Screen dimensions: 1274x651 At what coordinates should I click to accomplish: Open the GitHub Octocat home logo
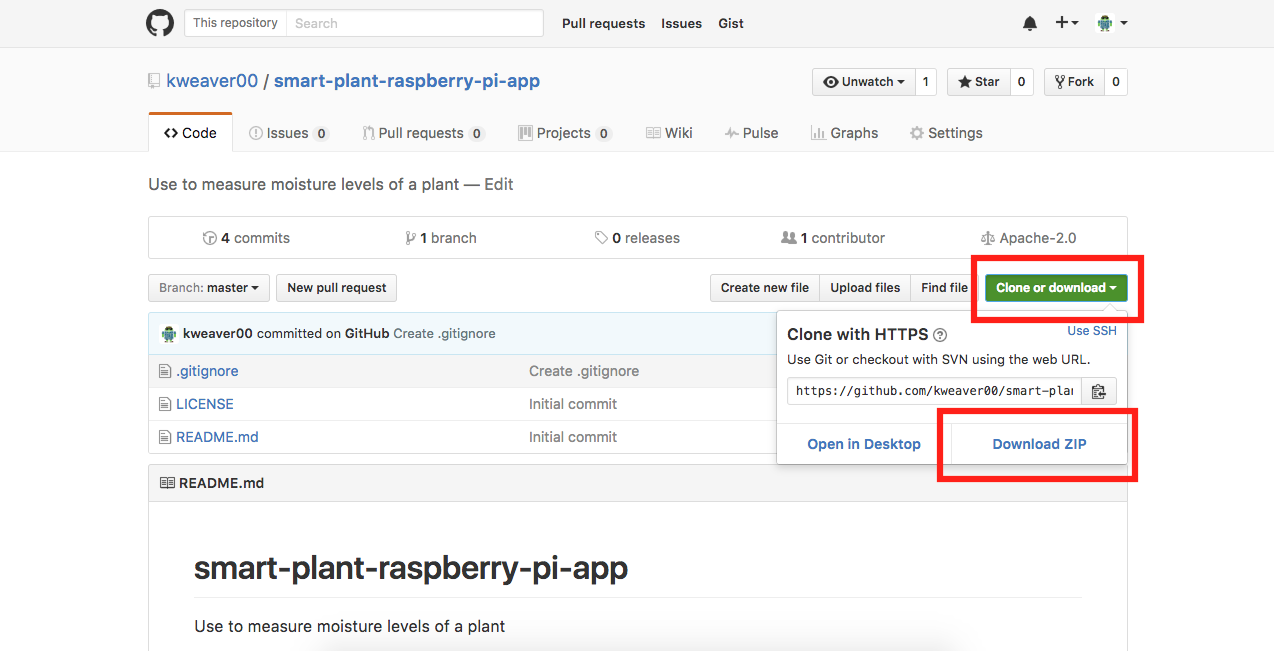click(160, 23)
